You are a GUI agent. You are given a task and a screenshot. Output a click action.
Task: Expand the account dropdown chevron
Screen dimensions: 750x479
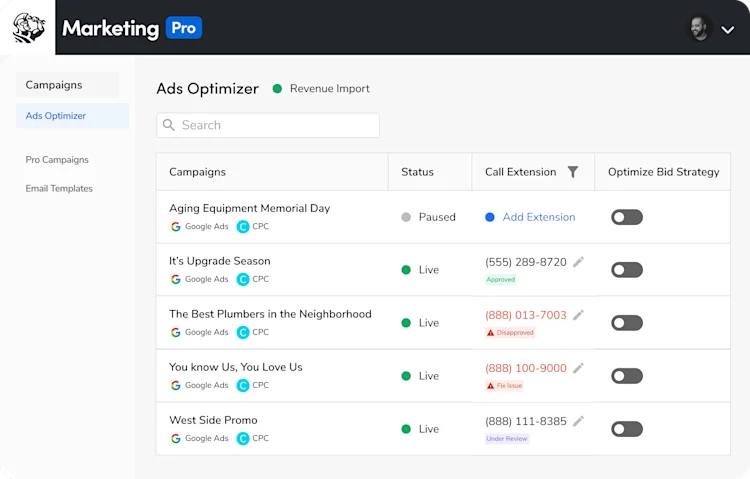(x=728, y=30)
